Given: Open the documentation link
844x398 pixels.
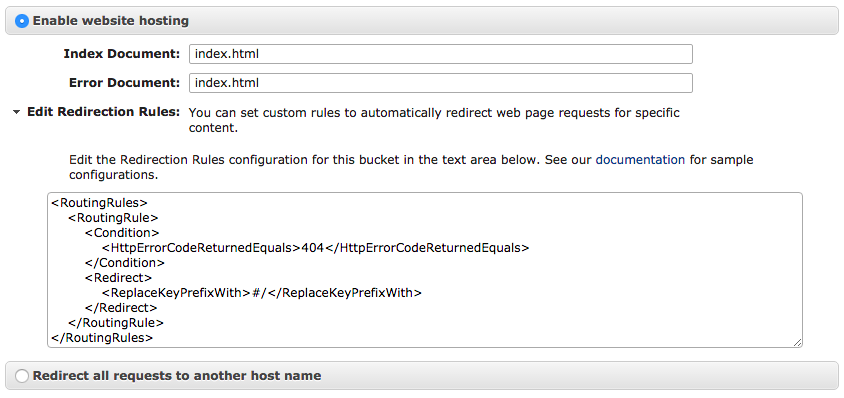Looking at the screenshot, I should pos(640,159).
